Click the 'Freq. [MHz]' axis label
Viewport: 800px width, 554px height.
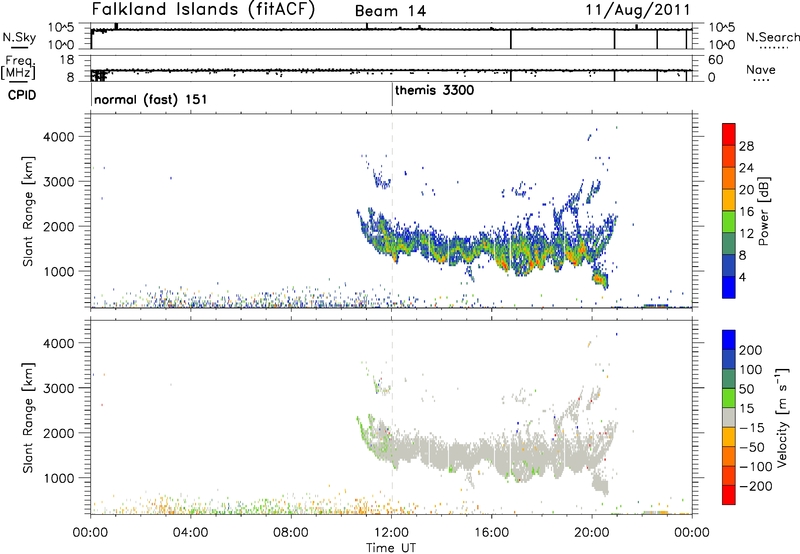tap(18, 67)
